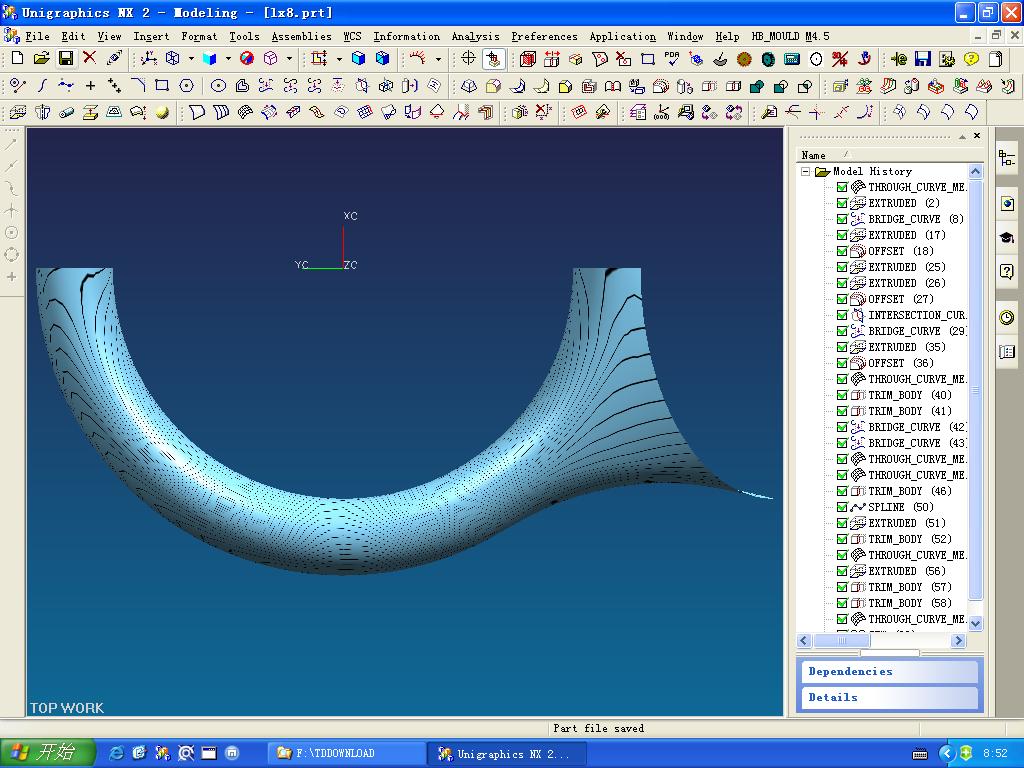1024x768 pixels.
Task: Uncheck the SPLINE (50) feature checkbox
Action: click(842, 507)
